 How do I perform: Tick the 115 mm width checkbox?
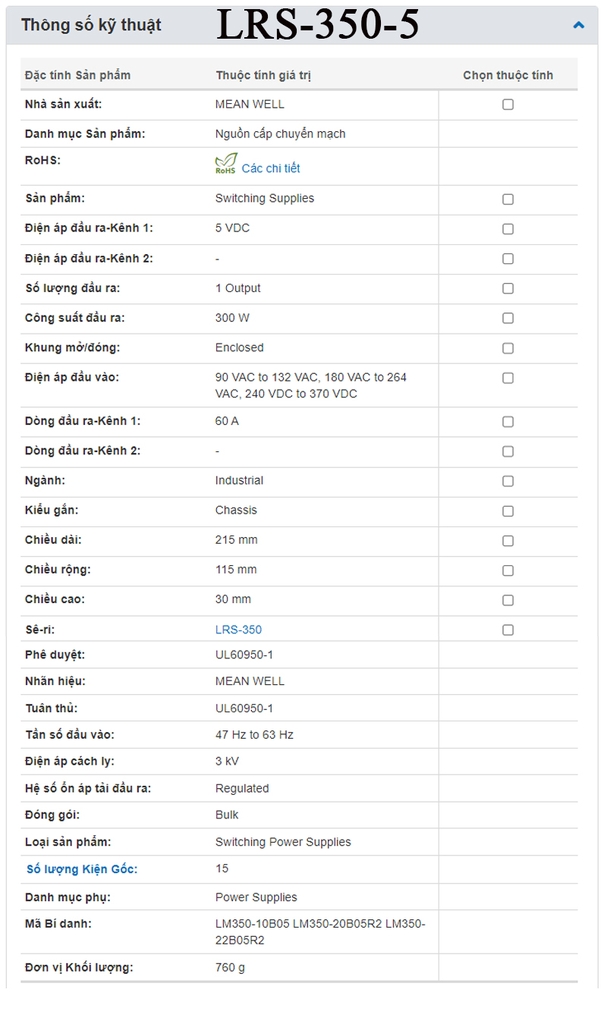click(508, 570)
